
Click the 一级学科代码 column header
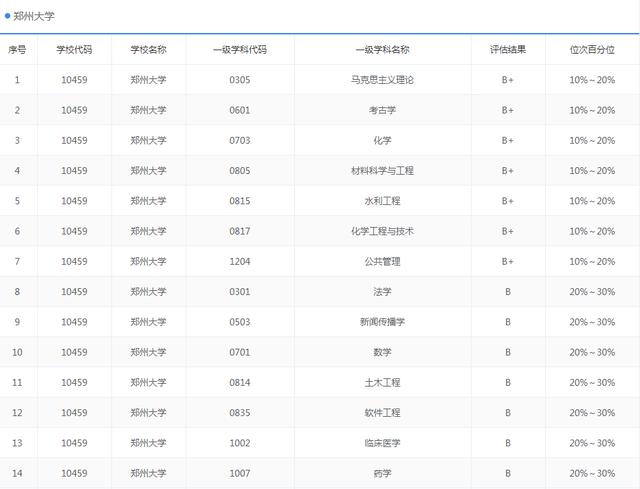(x=240, y=50)
